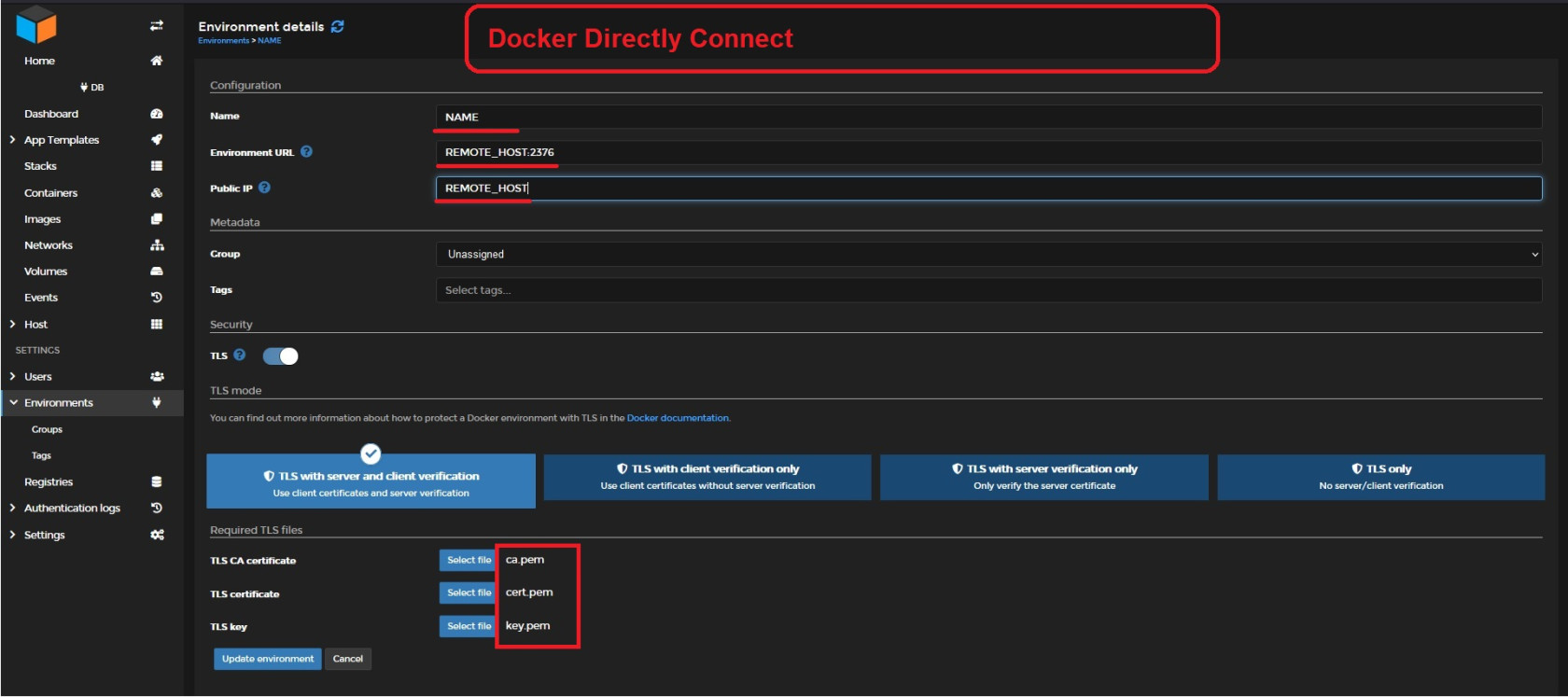Click the Stacks grid icon
1568x697 pixels.
coord(157,166)
